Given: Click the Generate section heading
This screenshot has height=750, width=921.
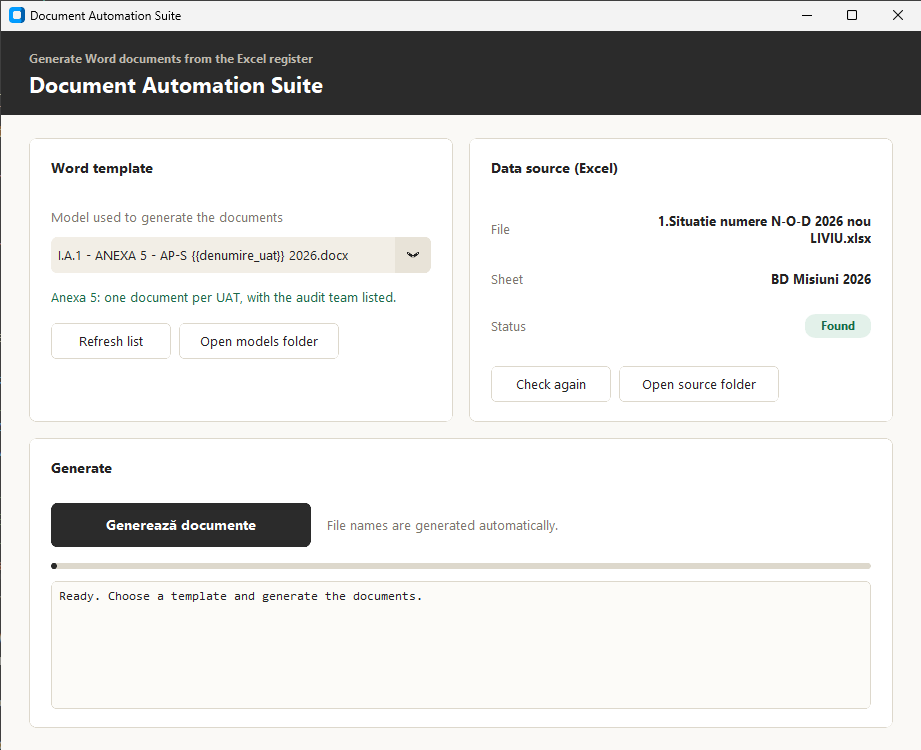Looking at the screenshot, I should tap(82, 469).
